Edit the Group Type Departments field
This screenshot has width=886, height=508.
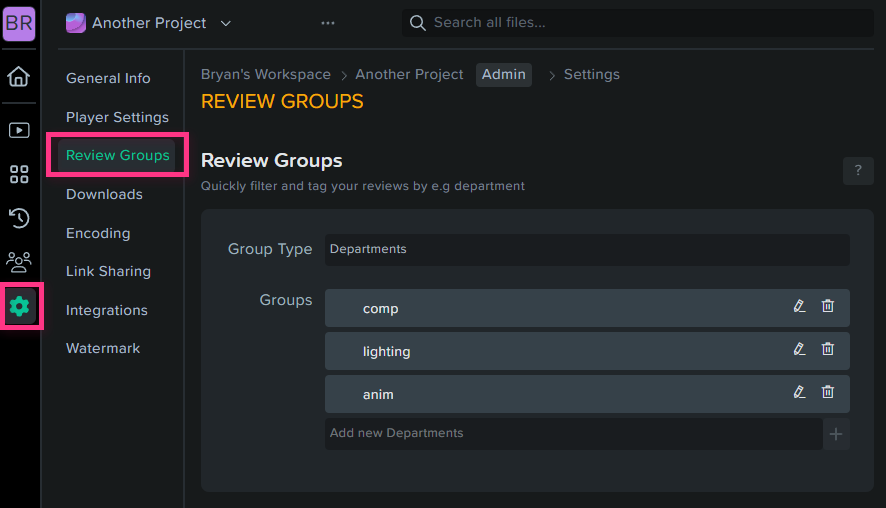[x=587, y=249]
